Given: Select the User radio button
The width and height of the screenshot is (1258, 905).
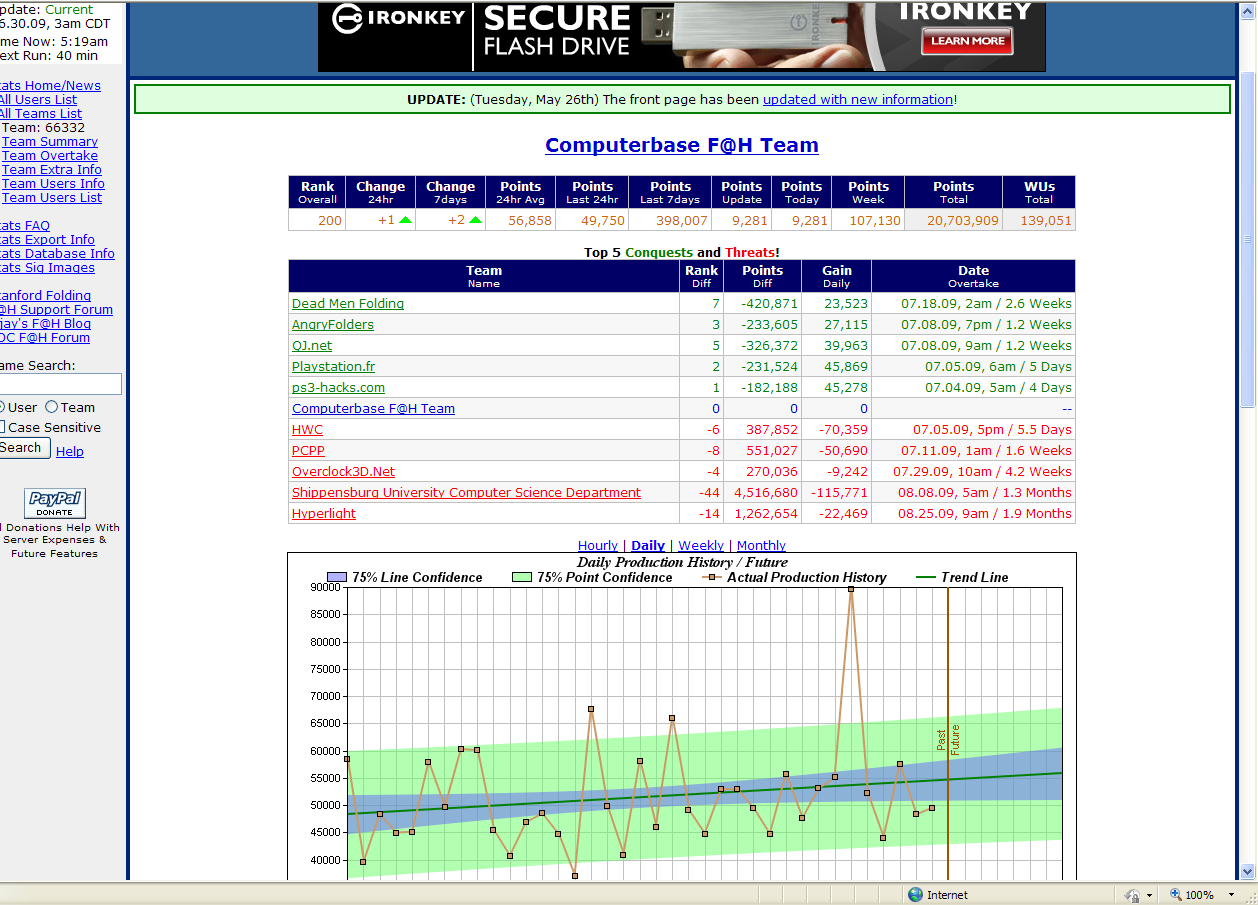Looking at the screenshot, I should click(2, 407).
